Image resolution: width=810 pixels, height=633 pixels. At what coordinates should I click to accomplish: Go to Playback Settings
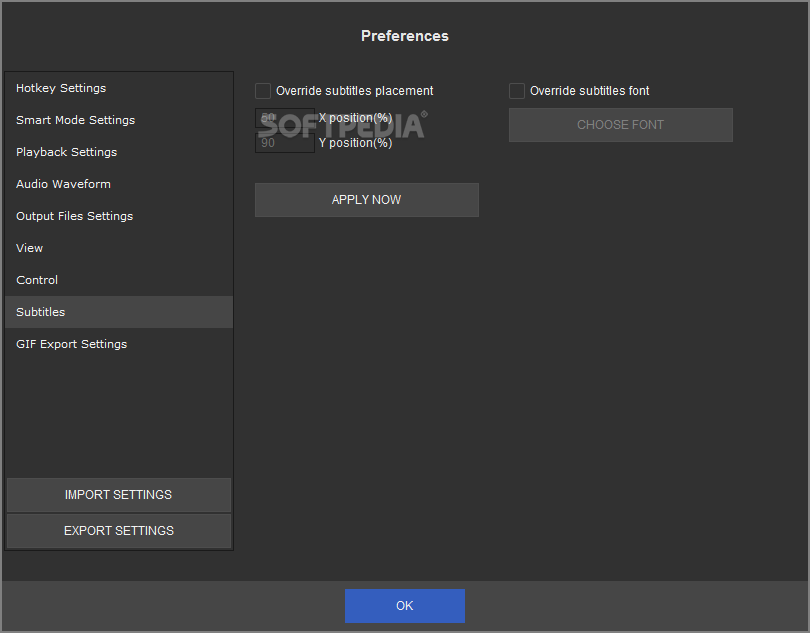[x=119, y=152]
